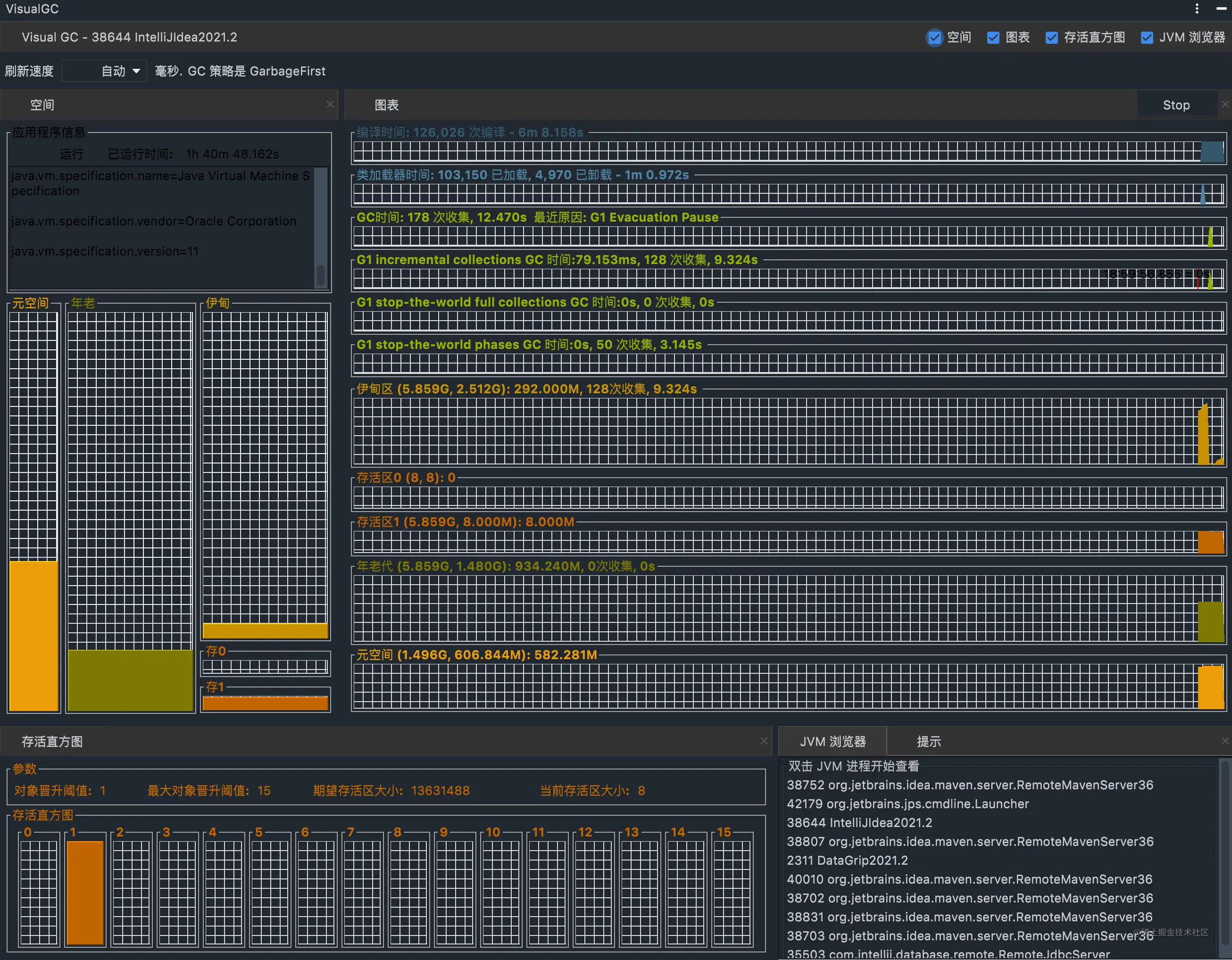Screen dimensions: 1232x960
Task: Switch to the 提示 tab
Action: (929, 742)
